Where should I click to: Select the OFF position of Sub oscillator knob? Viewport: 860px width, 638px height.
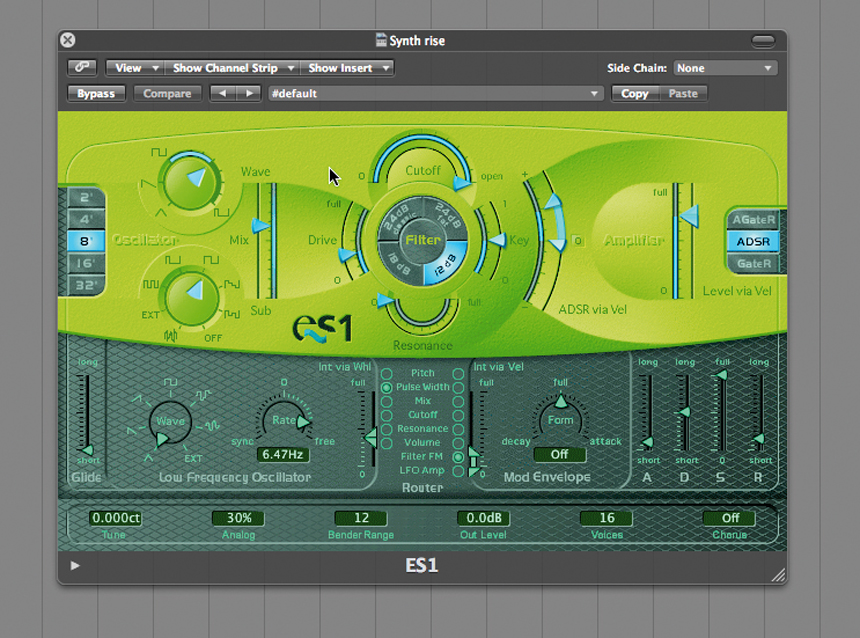pos(213,338)
